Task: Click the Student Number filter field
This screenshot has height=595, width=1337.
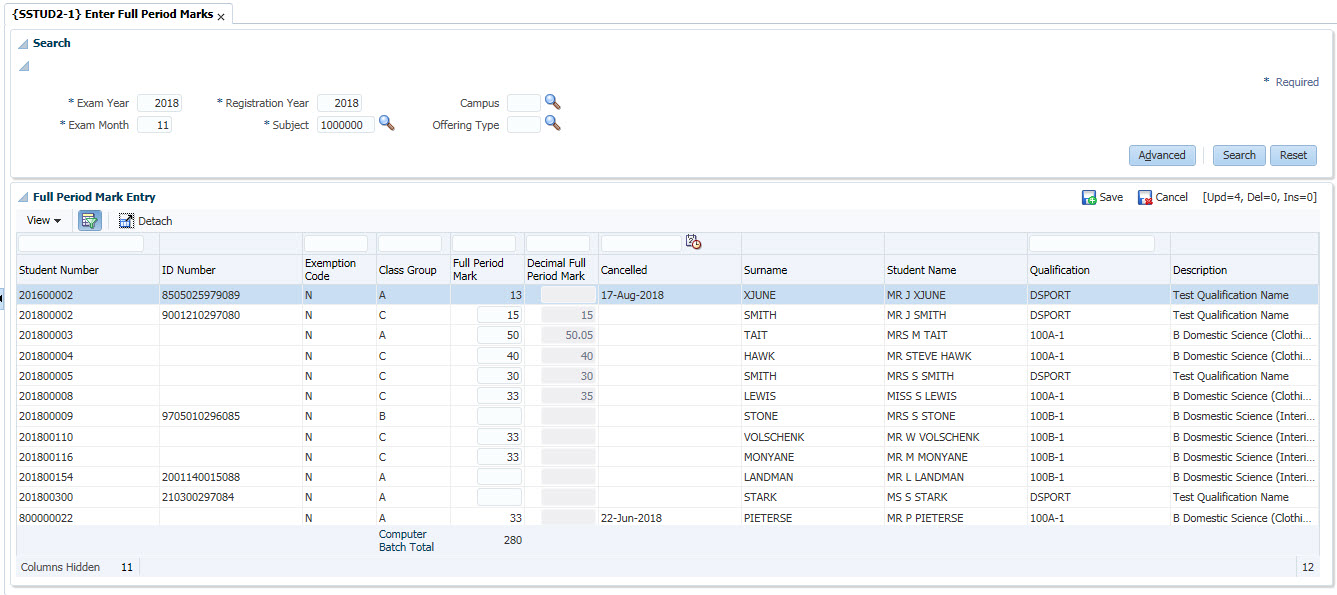Action: [x=81, y=243]
